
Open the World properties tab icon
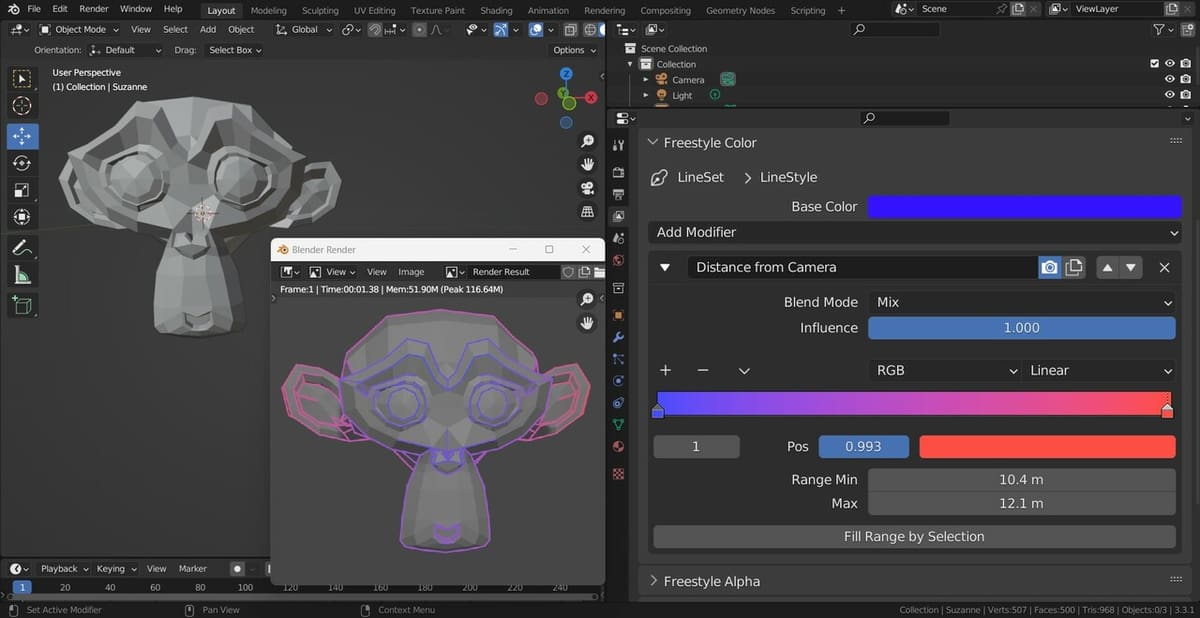pyautogui.click(x=618, y=261)
